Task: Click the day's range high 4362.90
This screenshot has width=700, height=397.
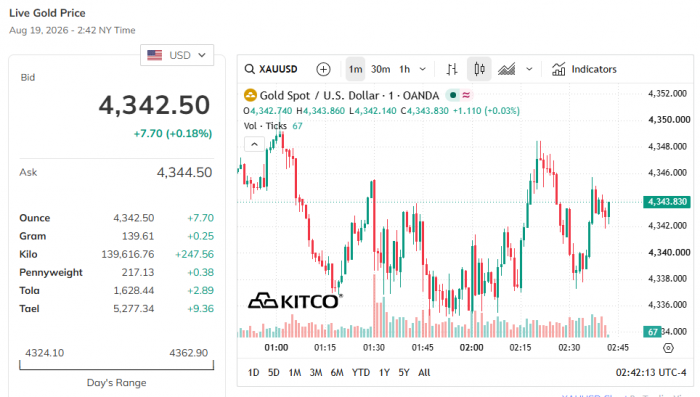Action: click(188, 353)
